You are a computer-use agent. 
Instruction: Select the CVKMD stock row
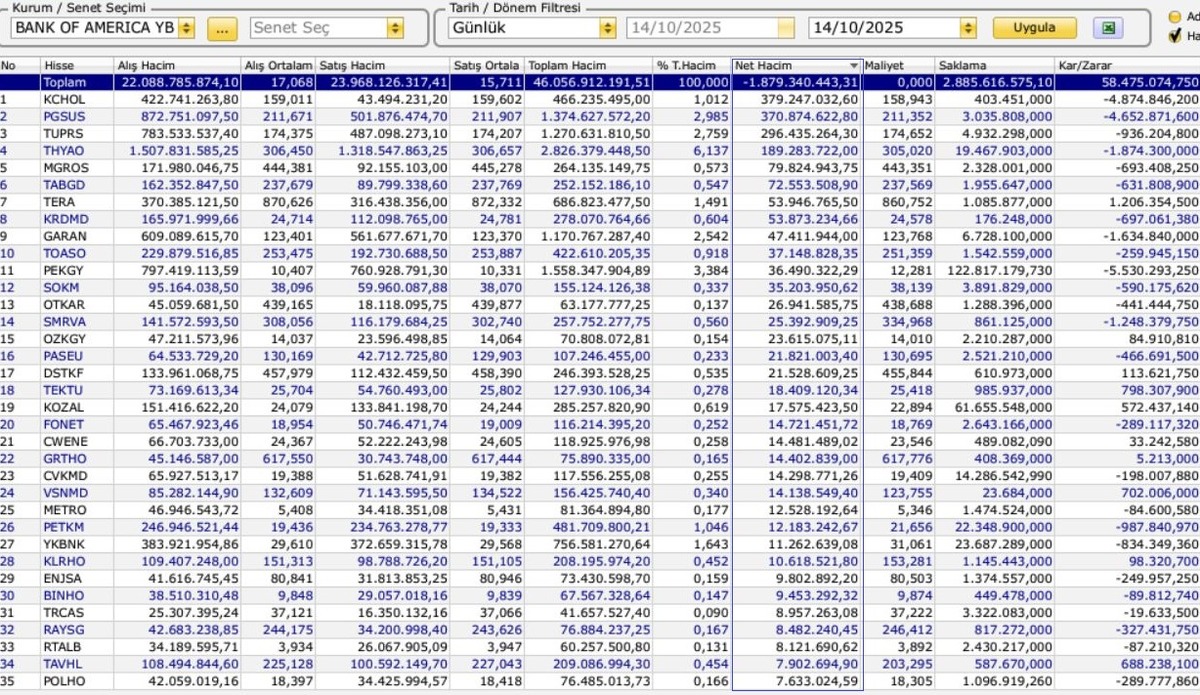point(600,476)
